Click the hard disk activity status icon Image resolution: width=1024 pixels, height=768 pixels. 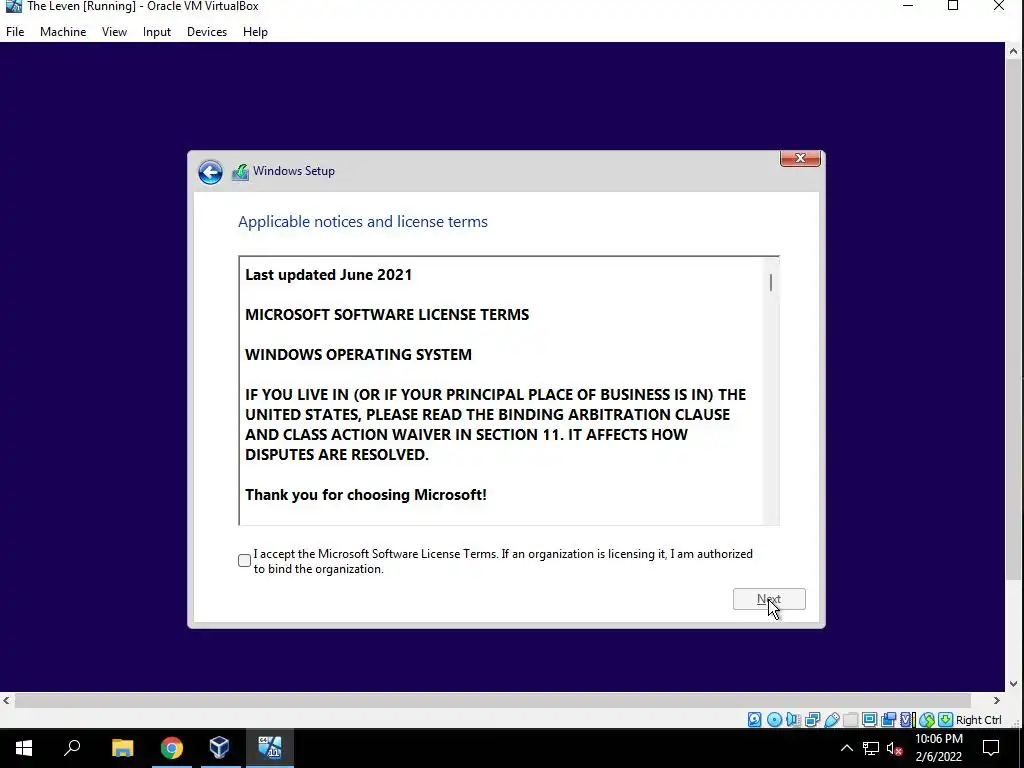coord(754,720)
